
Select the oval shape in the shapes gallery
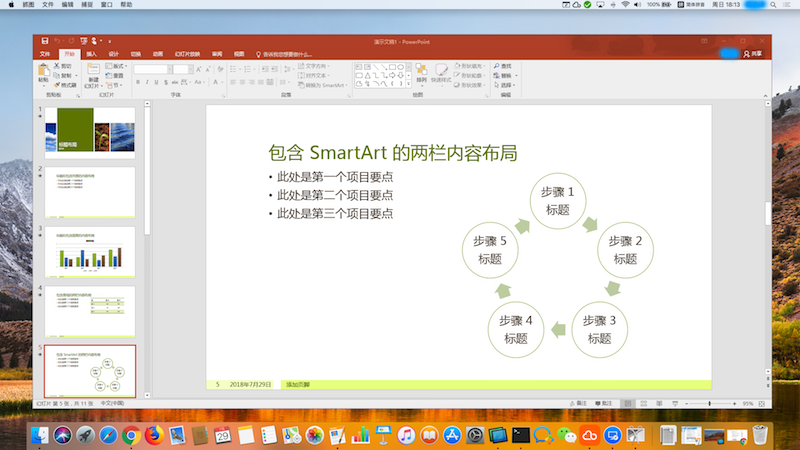[401, 67]
